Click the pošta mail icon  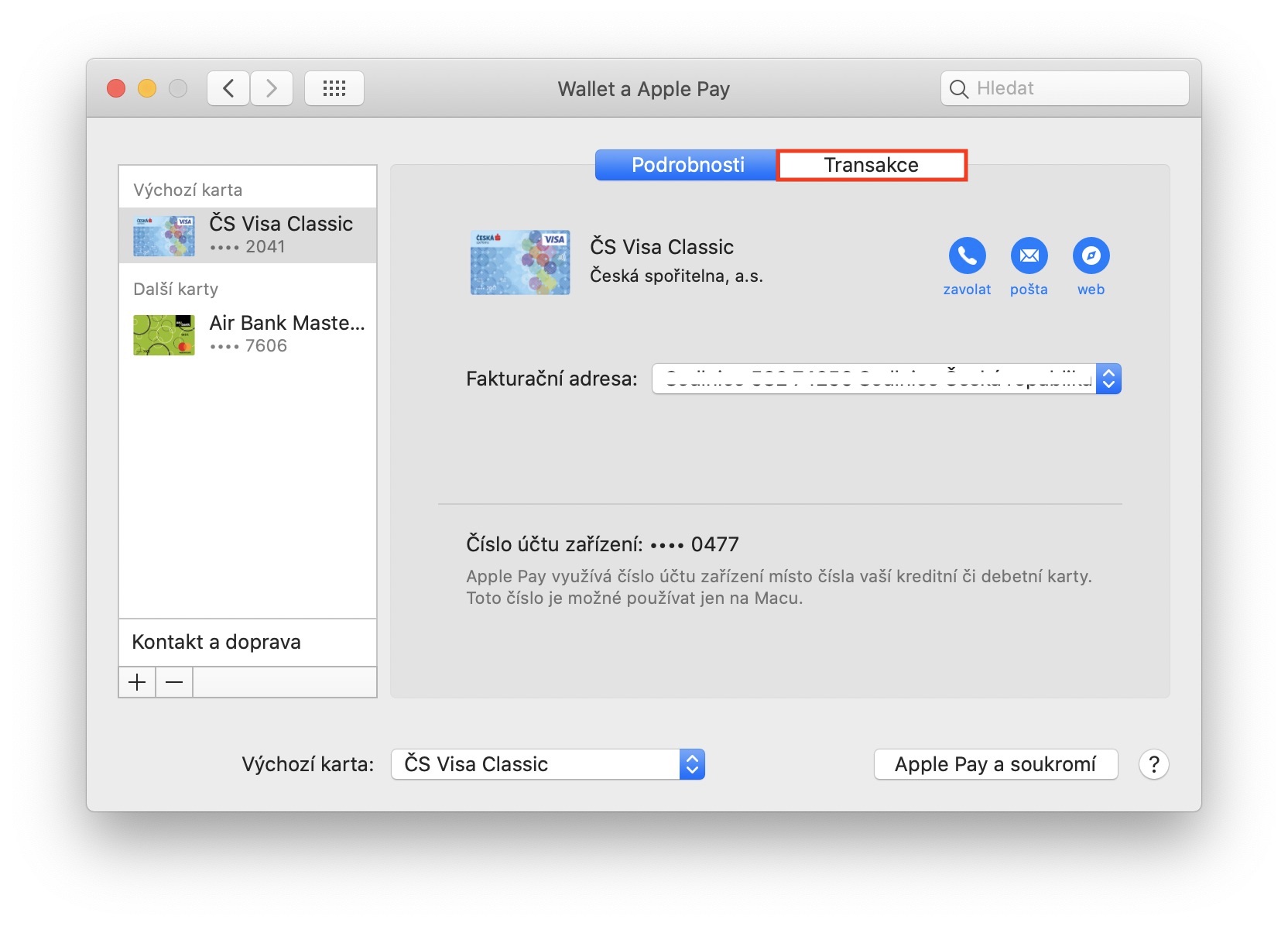1029,256
